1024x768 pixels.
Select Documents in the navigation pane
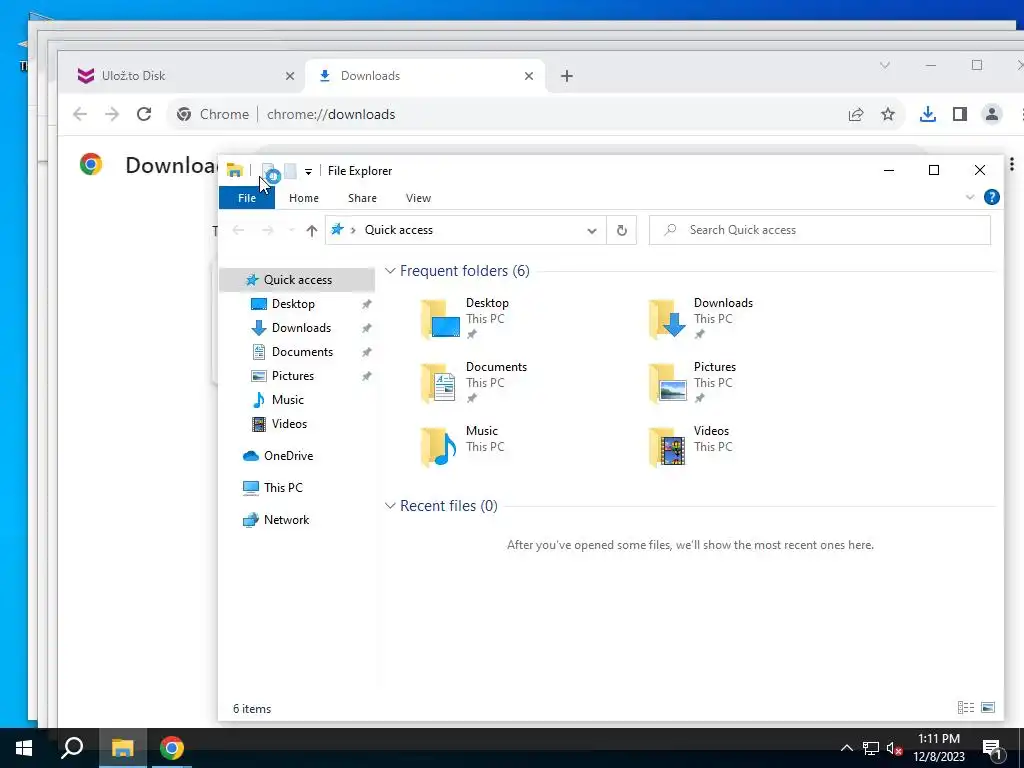pos(302,352)
